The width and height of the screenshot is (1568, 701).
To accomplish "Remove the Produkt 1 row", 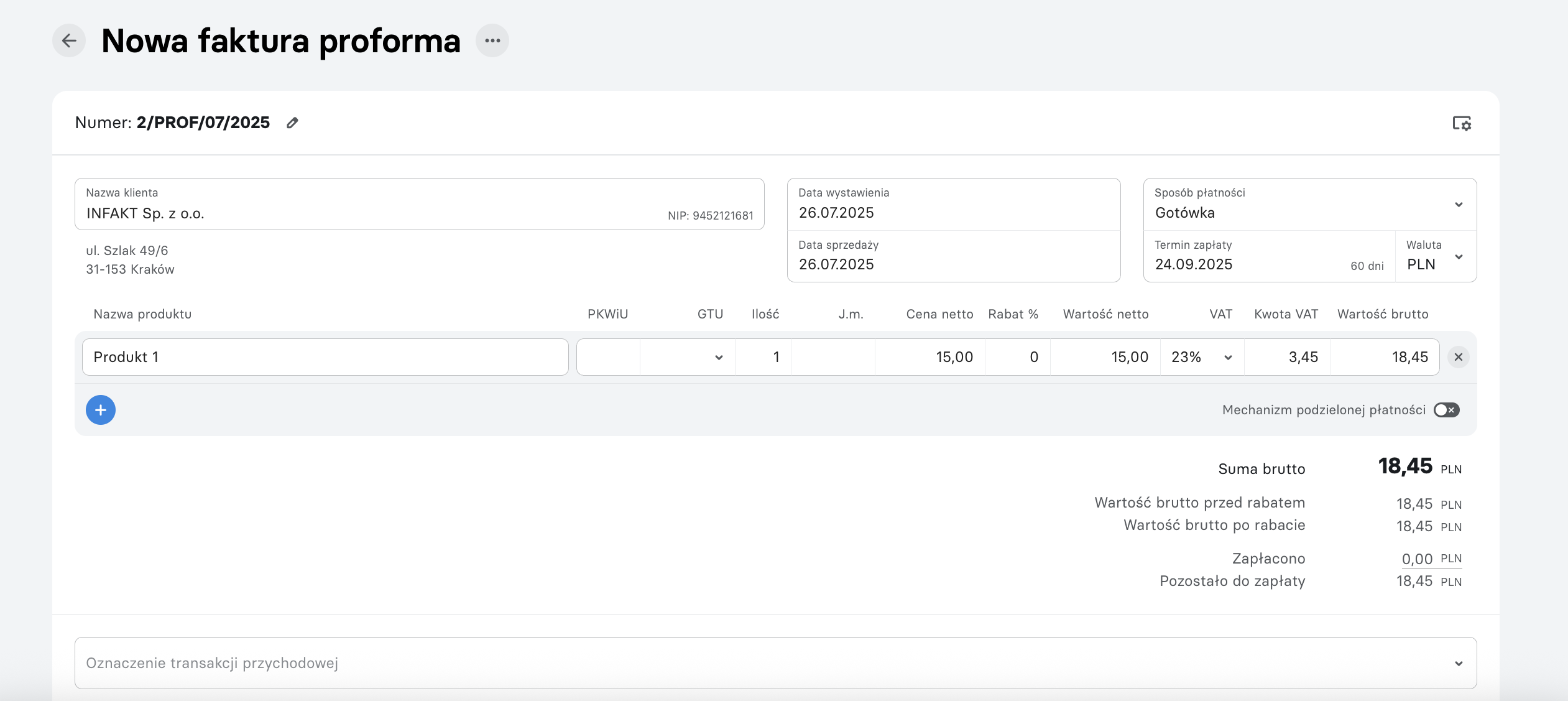I will (x=1458, y=357).
